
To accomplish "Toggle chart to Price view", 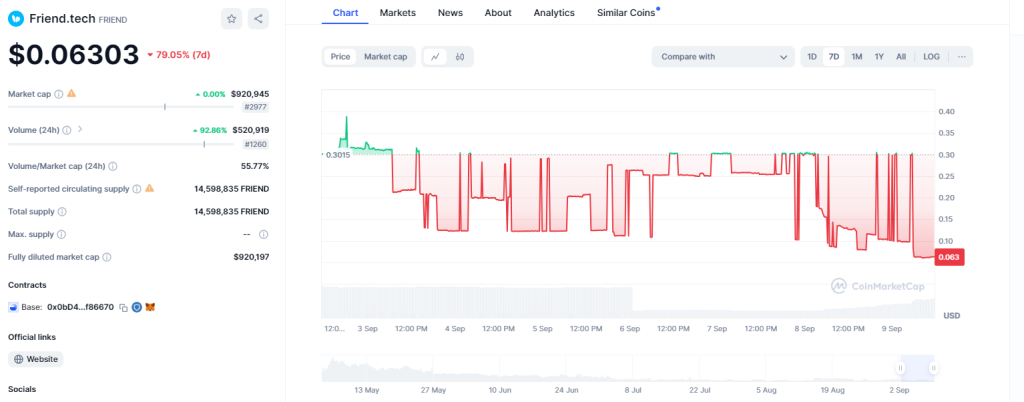I will (341, 57).
